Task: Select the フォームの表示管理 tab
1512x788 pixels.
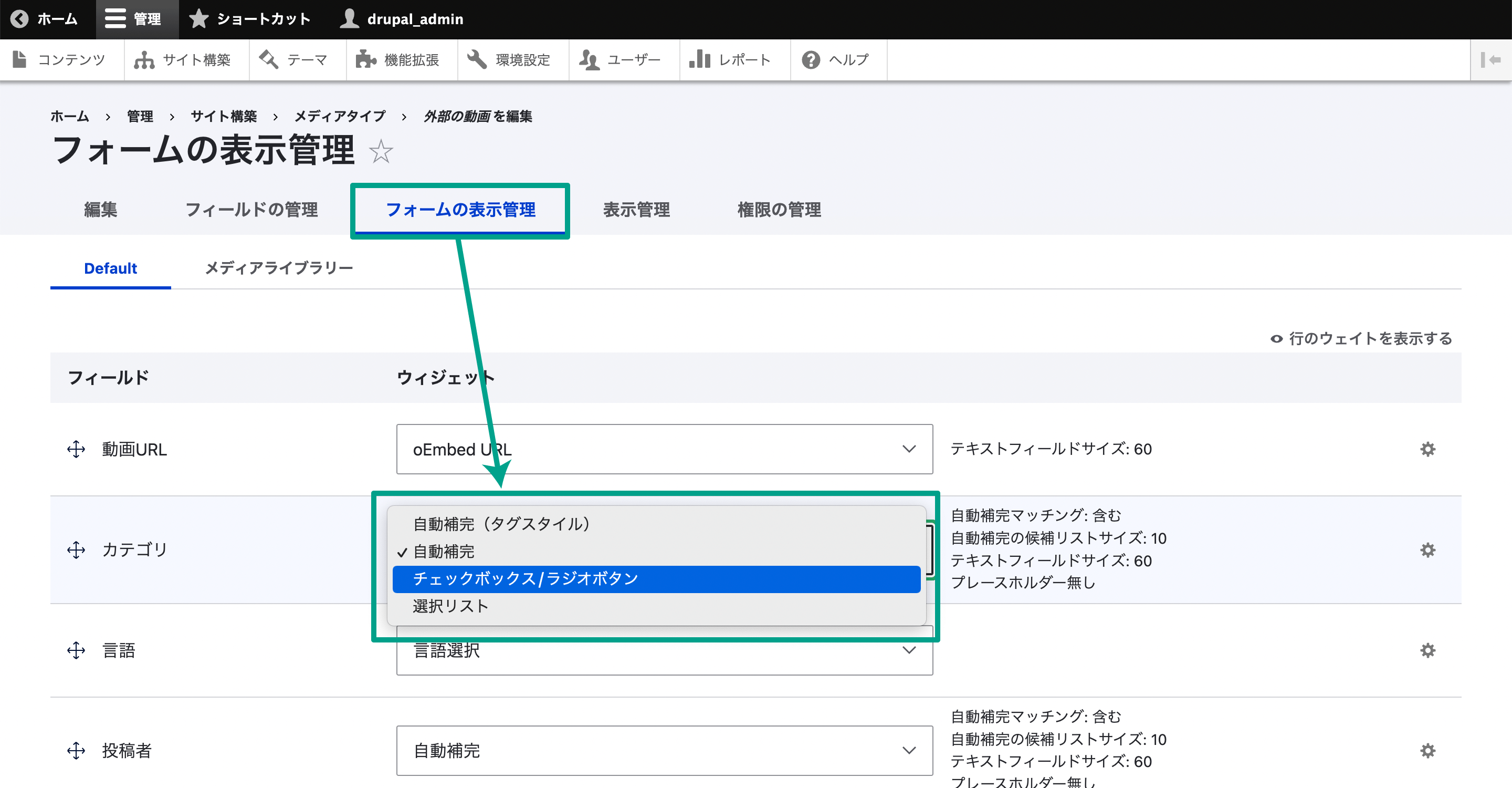Action: pos(460,210)
